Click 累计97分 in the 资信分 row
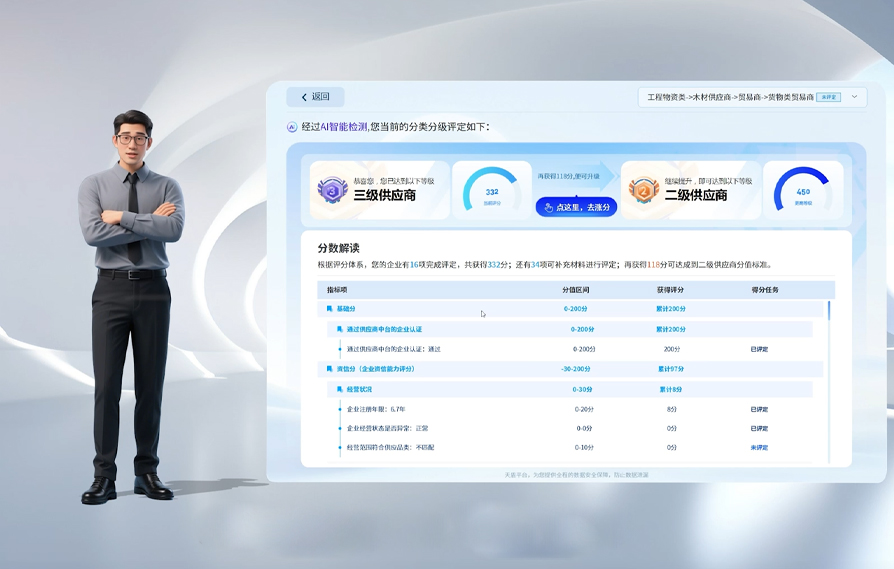Image resolution: width=894 pixels, height=569 pixels. pyautogui.click(x=670, y=369)
